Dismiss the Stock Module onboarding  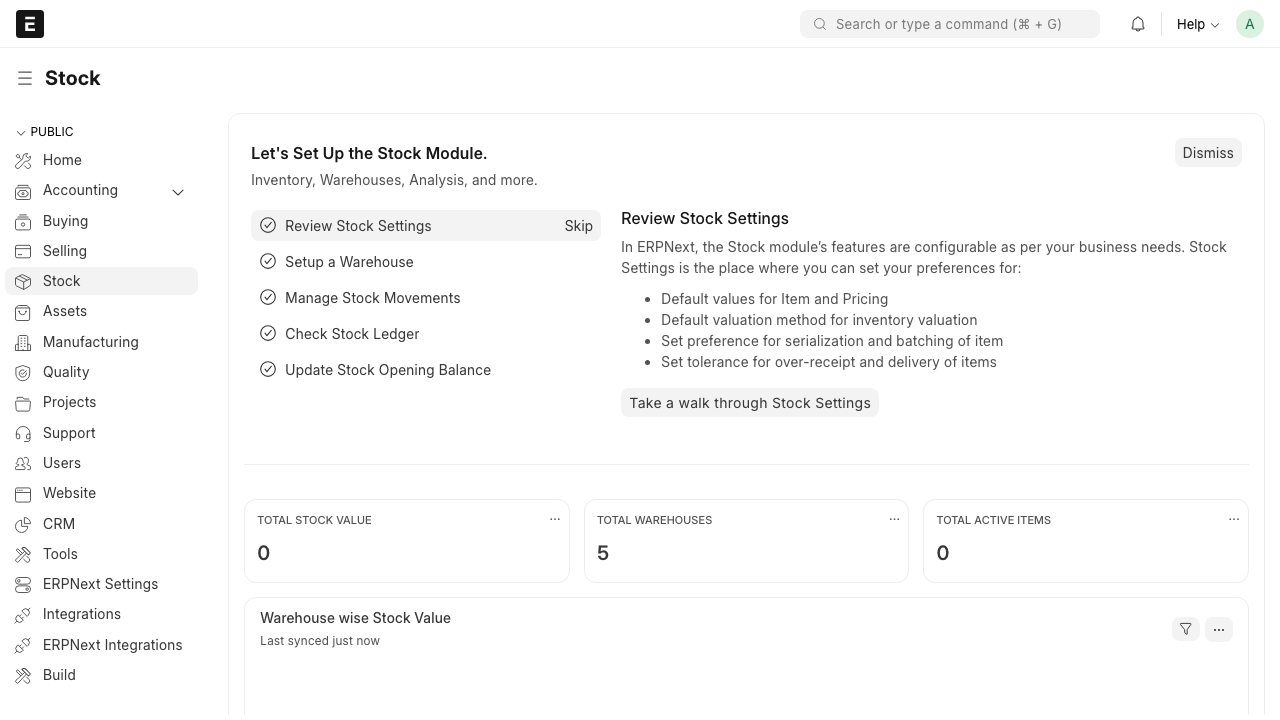[1208, 153]
